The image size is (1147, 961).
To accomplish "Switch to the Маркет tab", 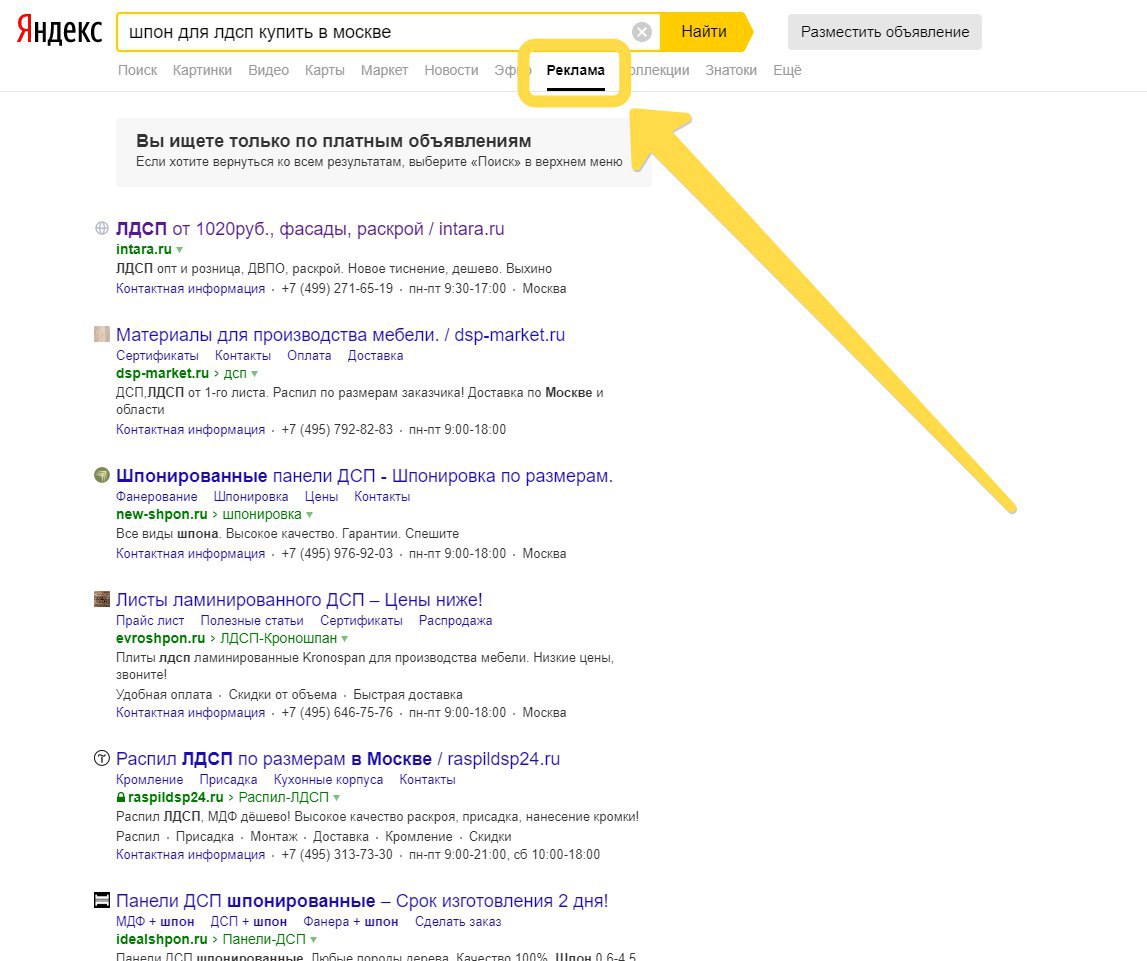I will pos(384,70).
